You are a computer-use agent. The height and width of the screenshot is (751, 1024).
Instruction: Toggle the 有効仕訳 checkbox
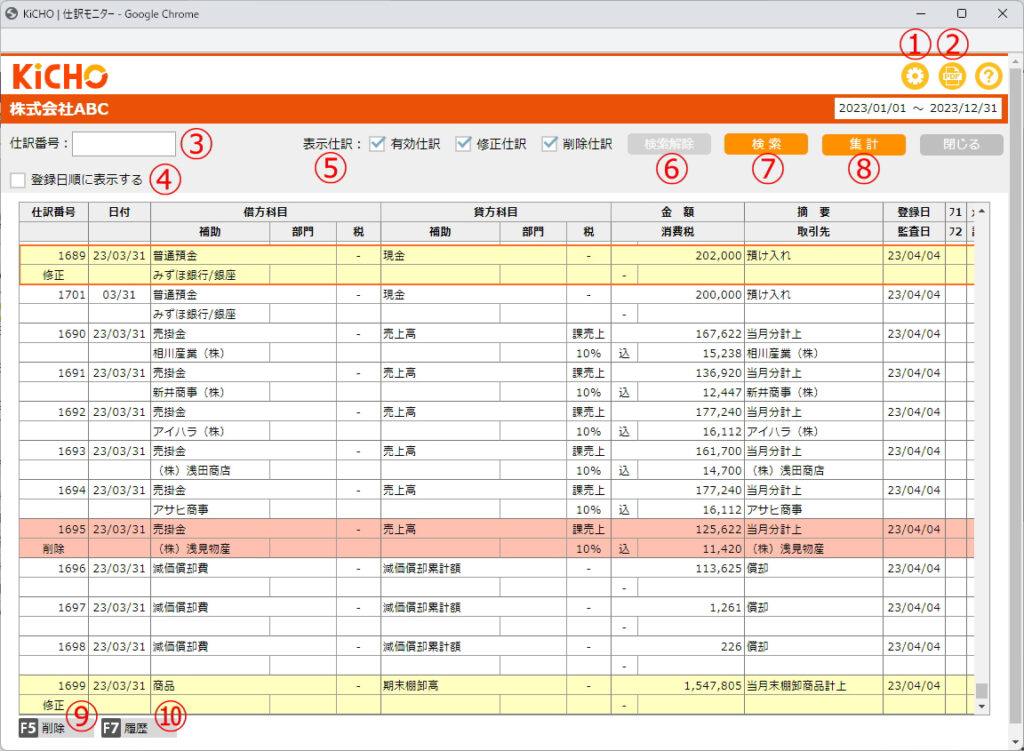377,144
